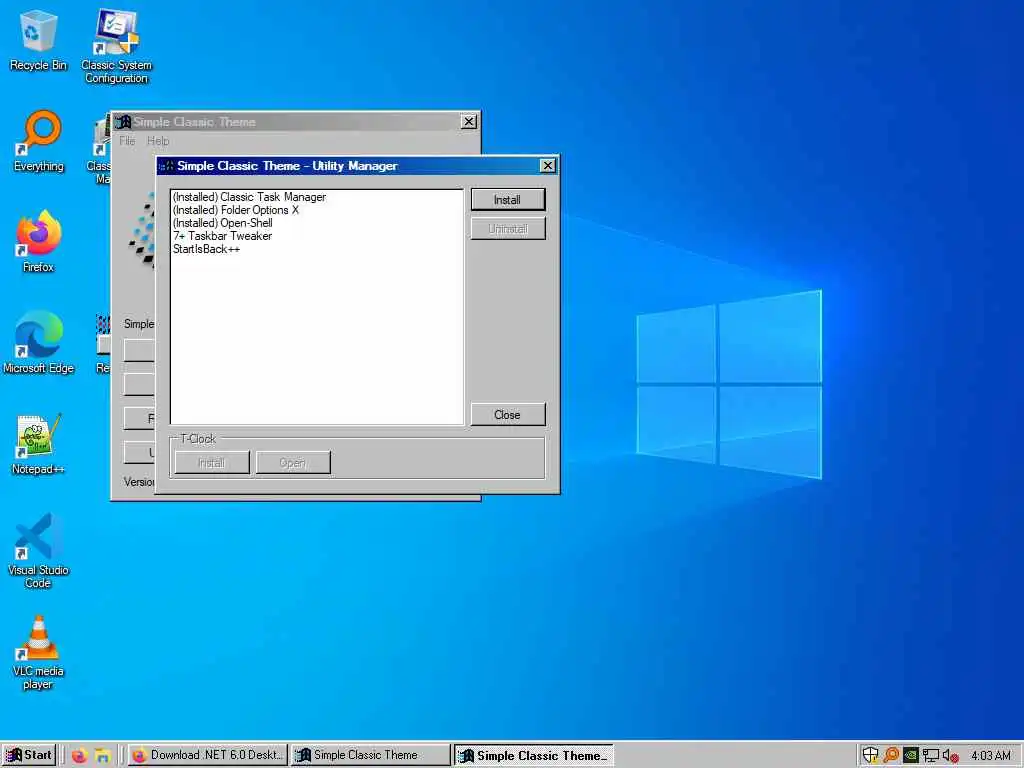The width and height of the screenshot is (1024, 768).
Task: Select the active Simple Classic Theme... taskbar button
Action: 534,756
